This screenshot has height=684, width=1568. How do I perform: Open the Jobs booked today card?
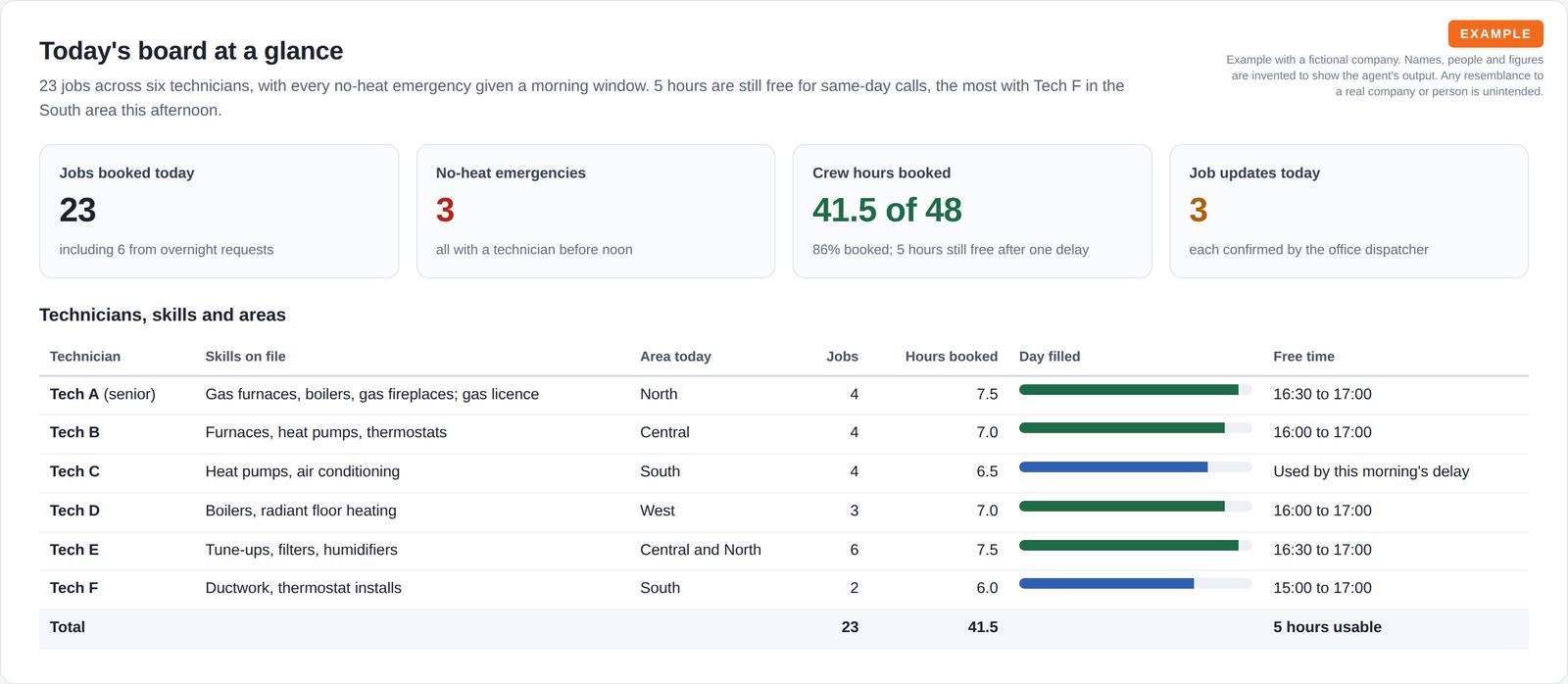pos(219,211)
